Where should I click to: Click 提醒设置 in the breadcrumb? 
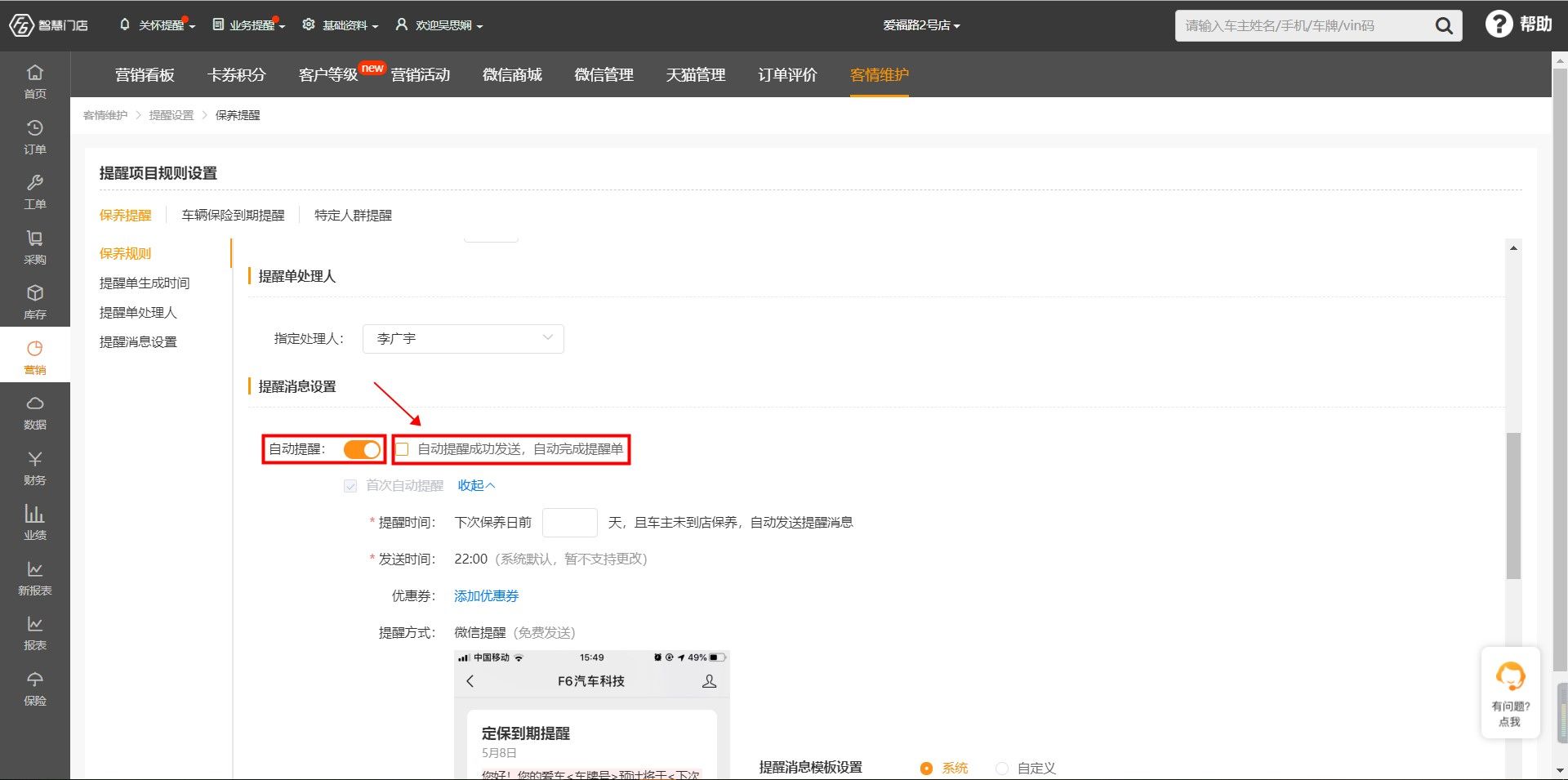171,115
